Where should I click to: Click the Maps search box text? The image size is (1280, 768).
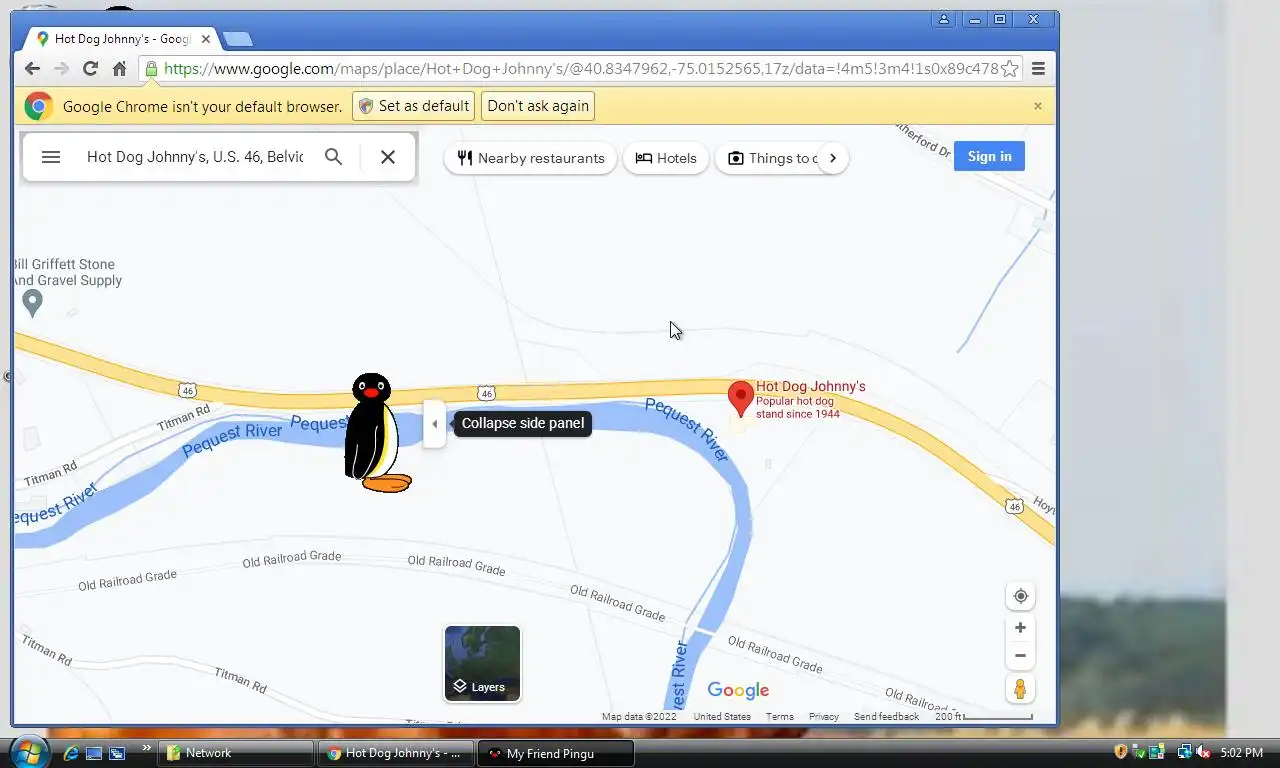click(195, 157)
